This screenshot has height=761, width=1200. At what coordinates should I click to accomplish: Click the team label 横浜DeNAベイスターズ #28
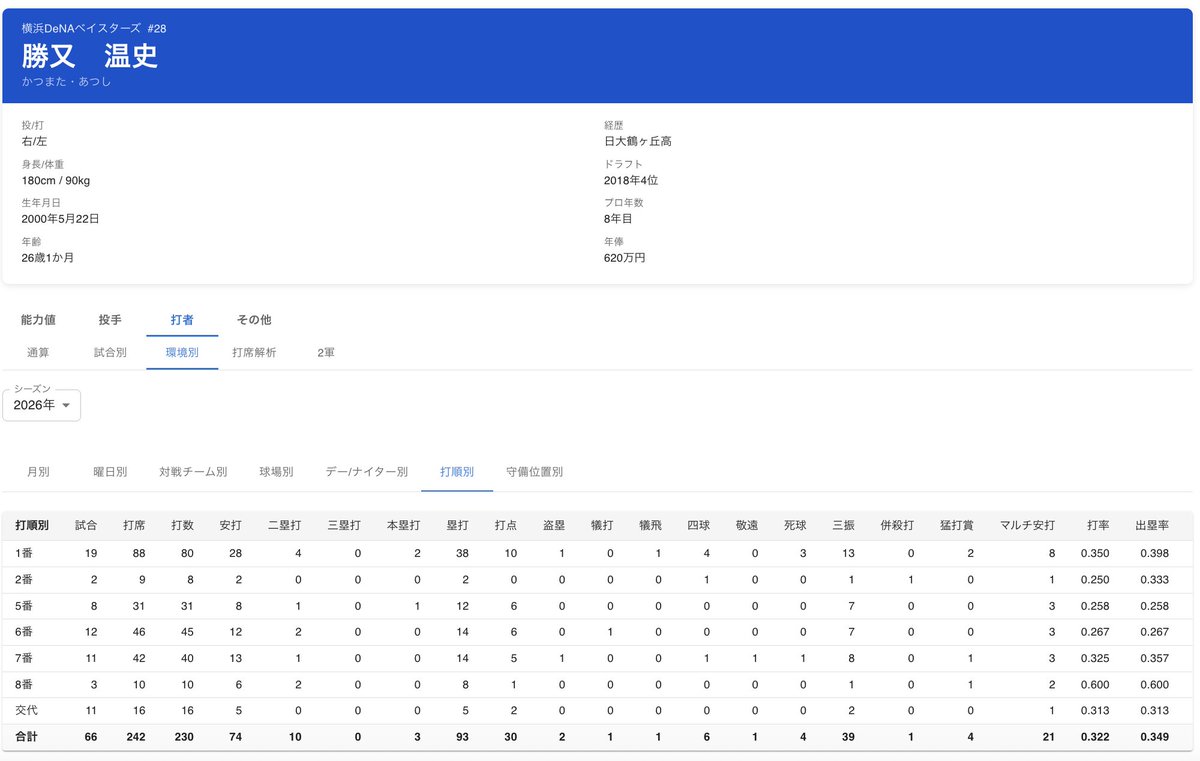(x=94, y=29)
